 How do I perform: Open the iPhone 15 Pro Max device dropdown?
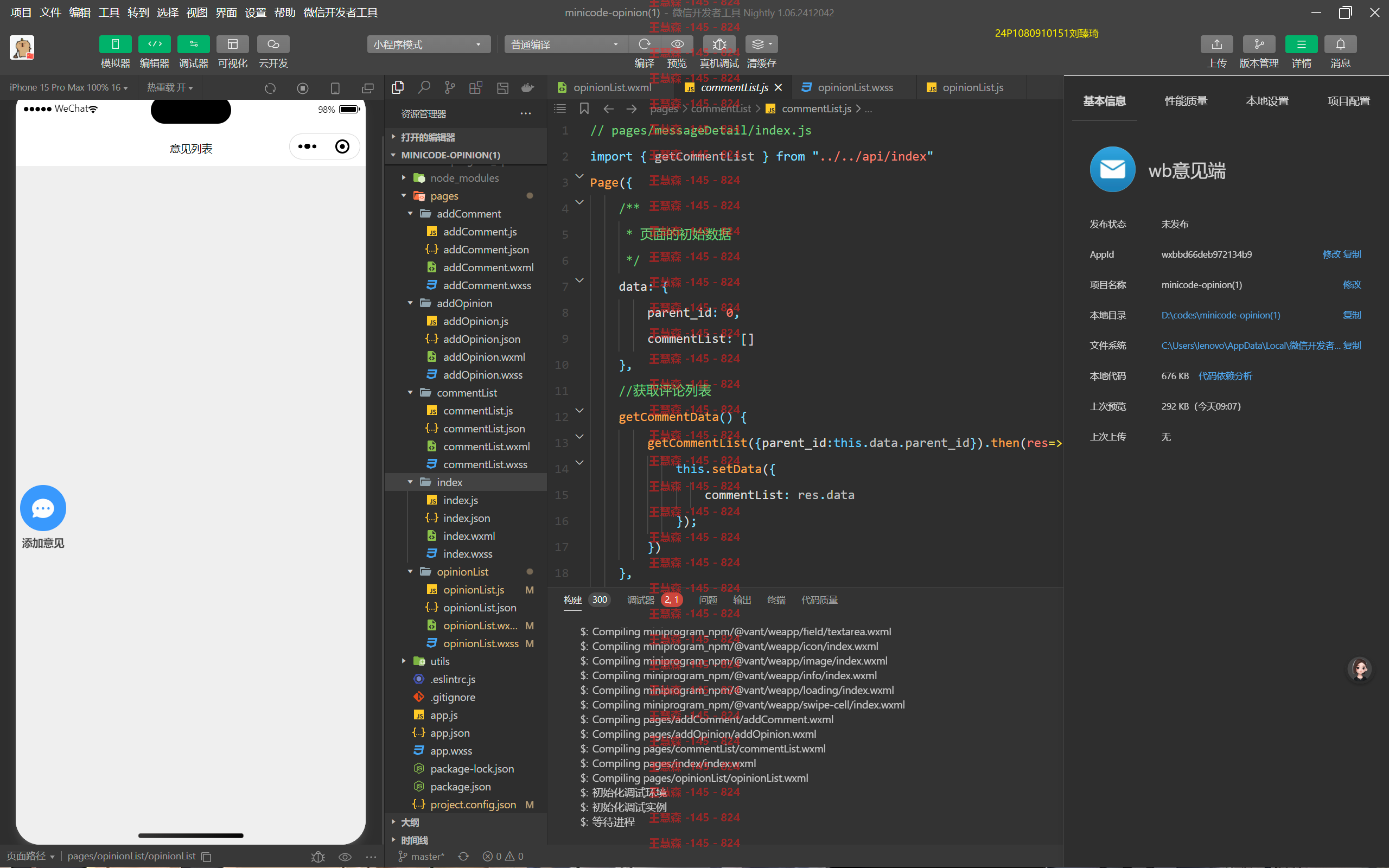(x=68, y=87)
